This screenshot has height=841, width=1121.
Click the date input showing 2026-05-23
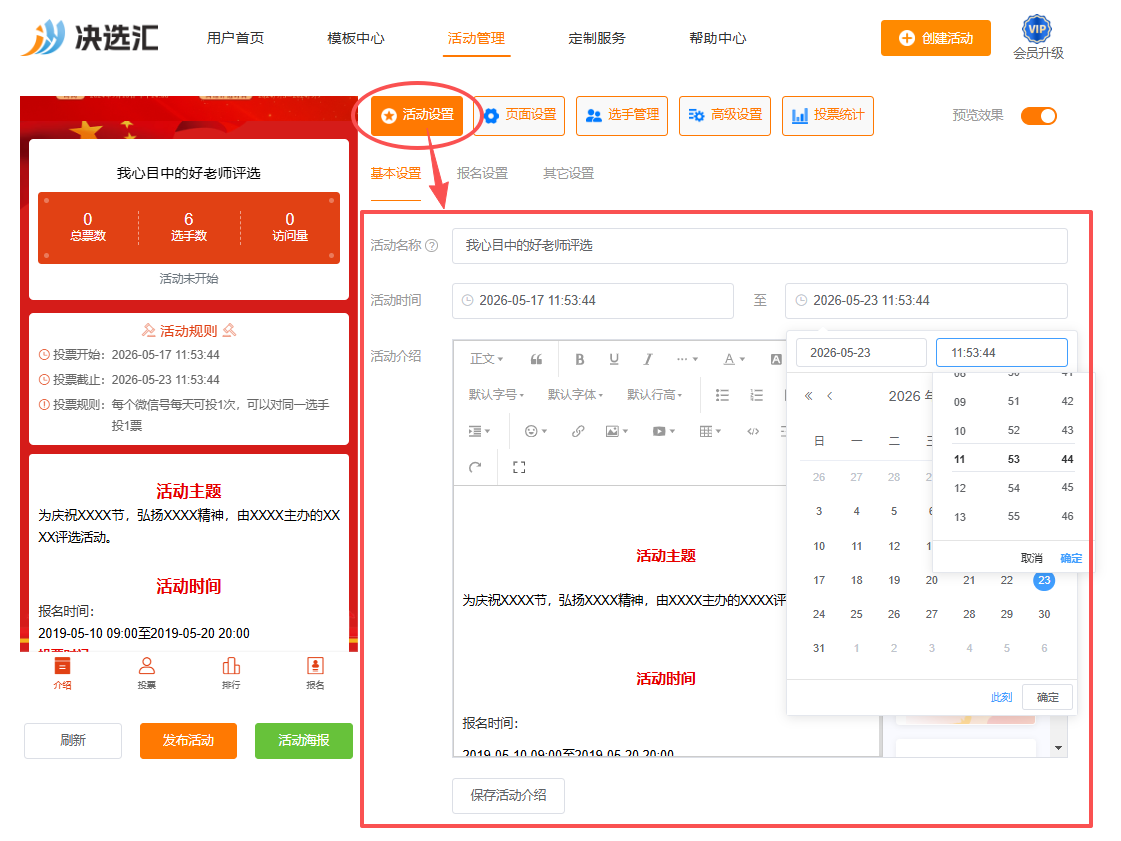861,353
